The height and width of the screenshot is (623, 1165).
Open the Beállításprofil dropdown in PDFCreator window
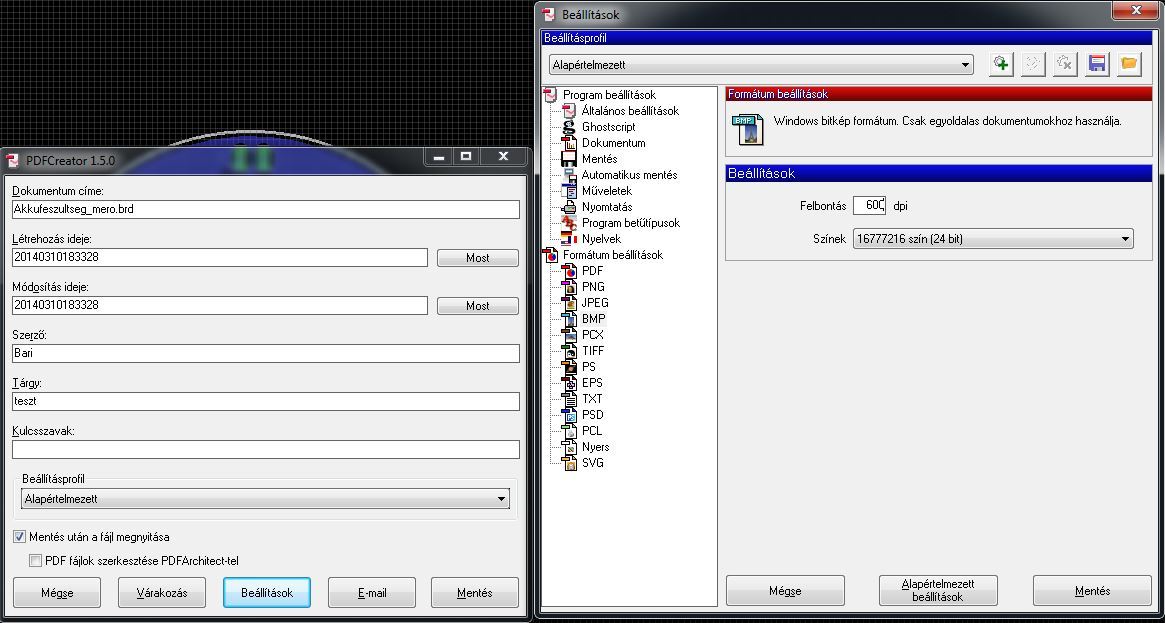[x=265, y=499]
